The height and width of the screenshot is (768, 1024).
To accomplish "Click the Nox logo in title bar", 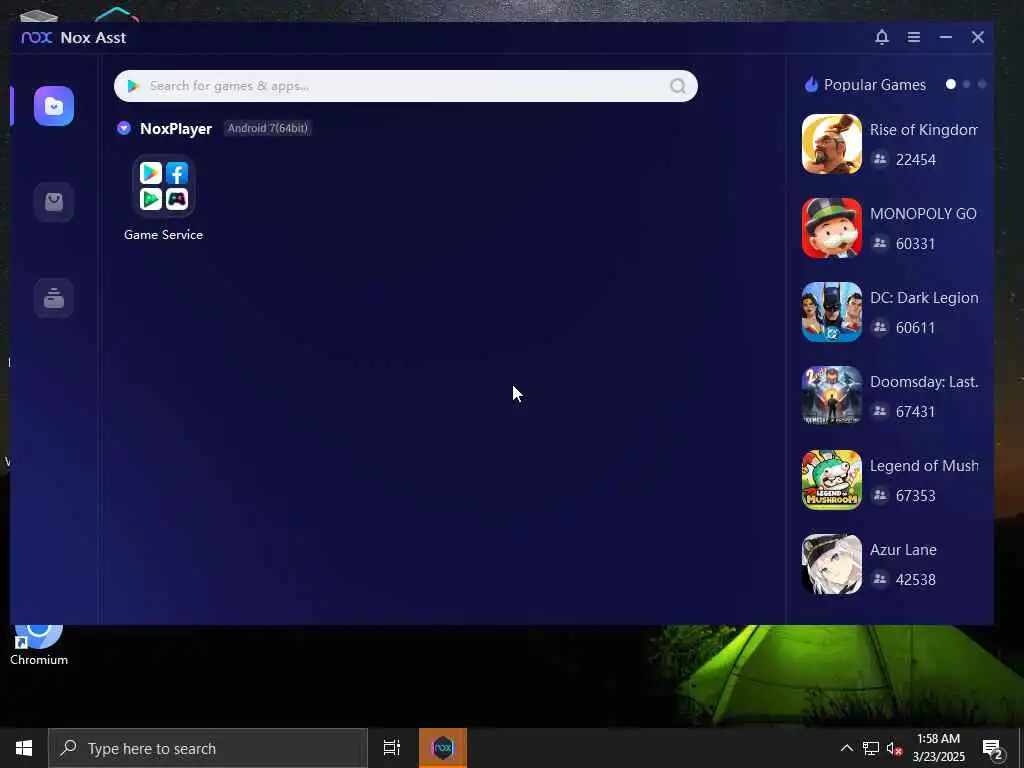I will tap(37, 37).
